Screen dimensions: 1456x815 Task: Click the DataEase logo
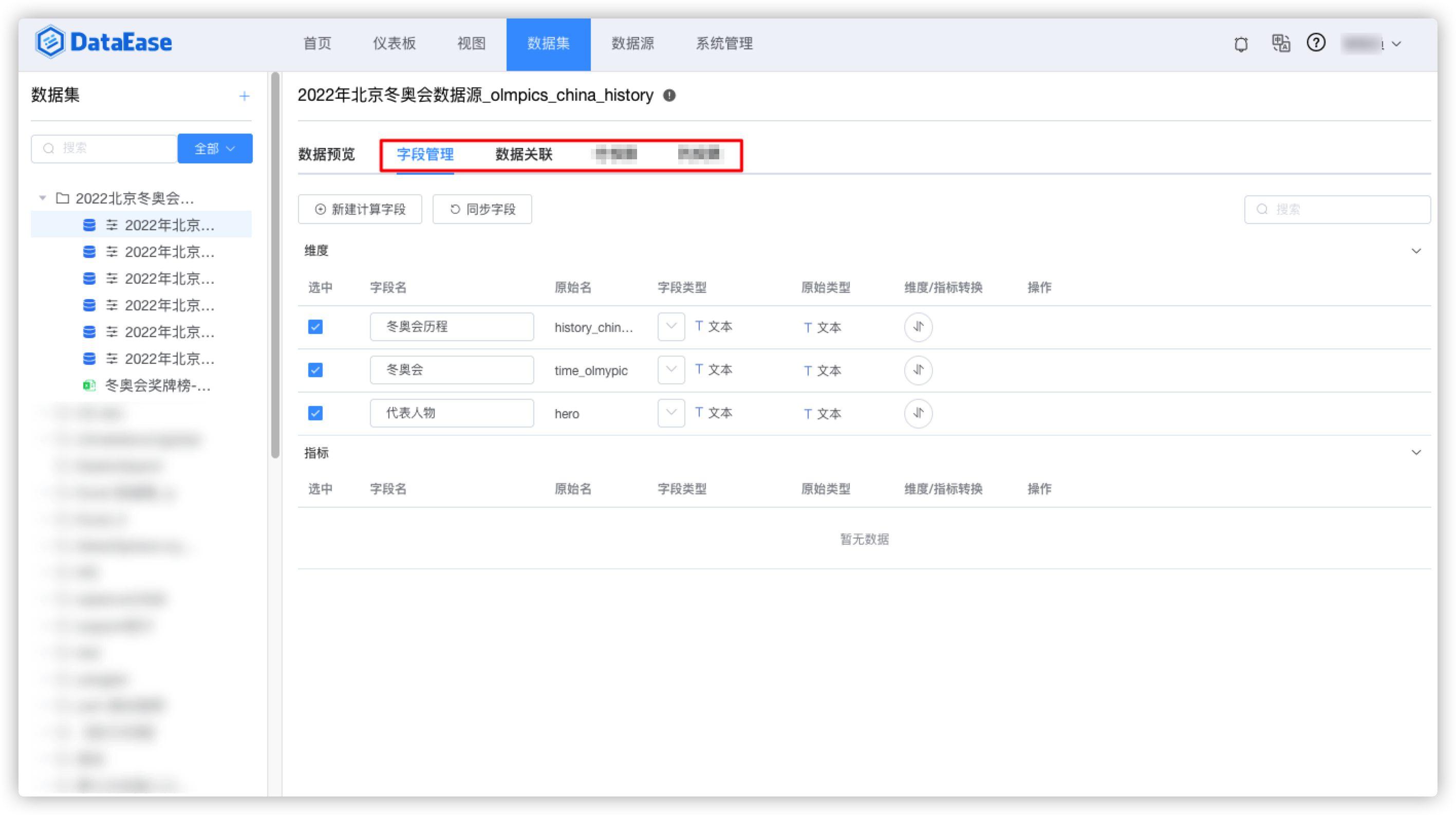[103, 42]
